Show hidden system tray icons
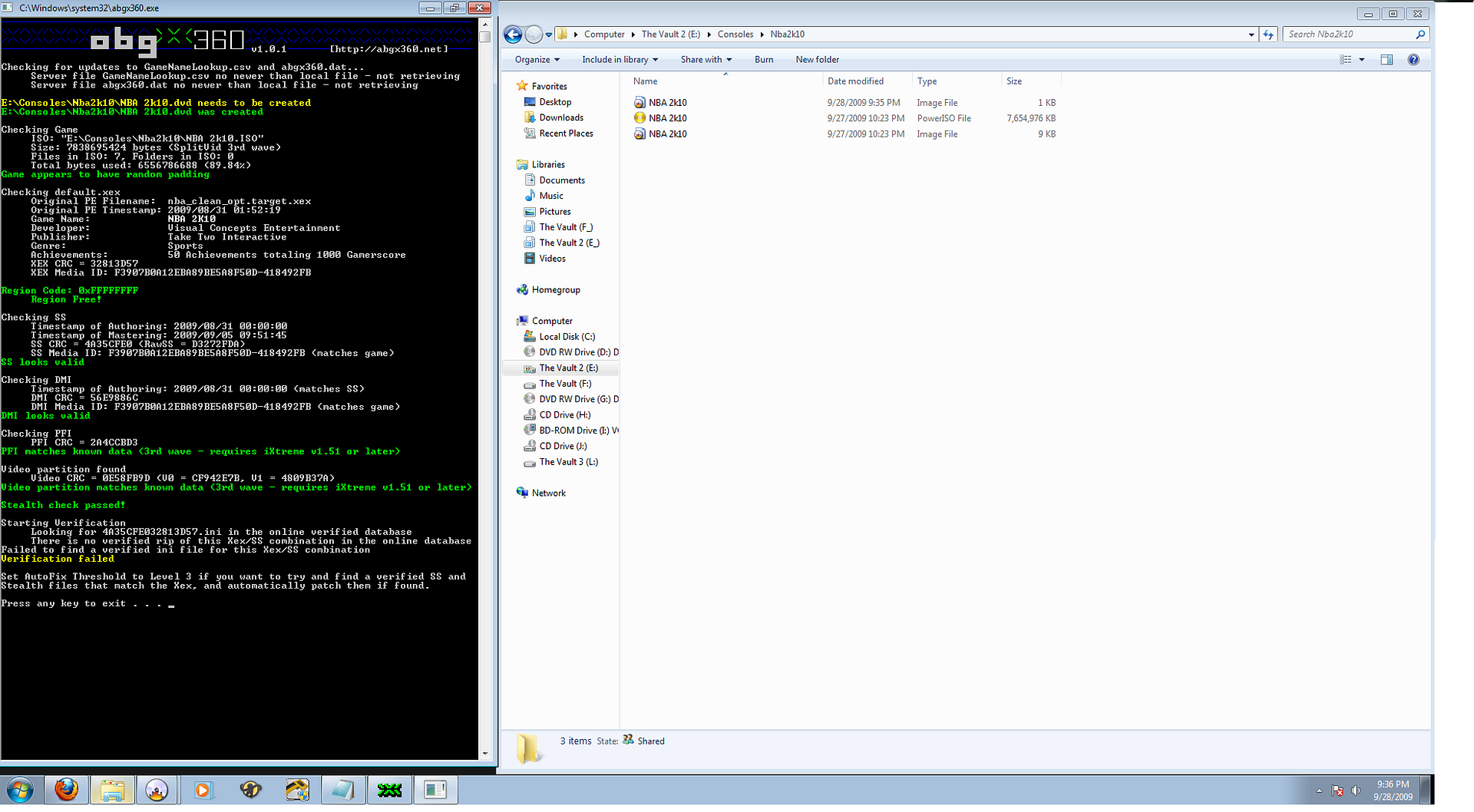The height and width of the screenshot is (812, 1474). pyautogui.click(x=1319, y=791)
